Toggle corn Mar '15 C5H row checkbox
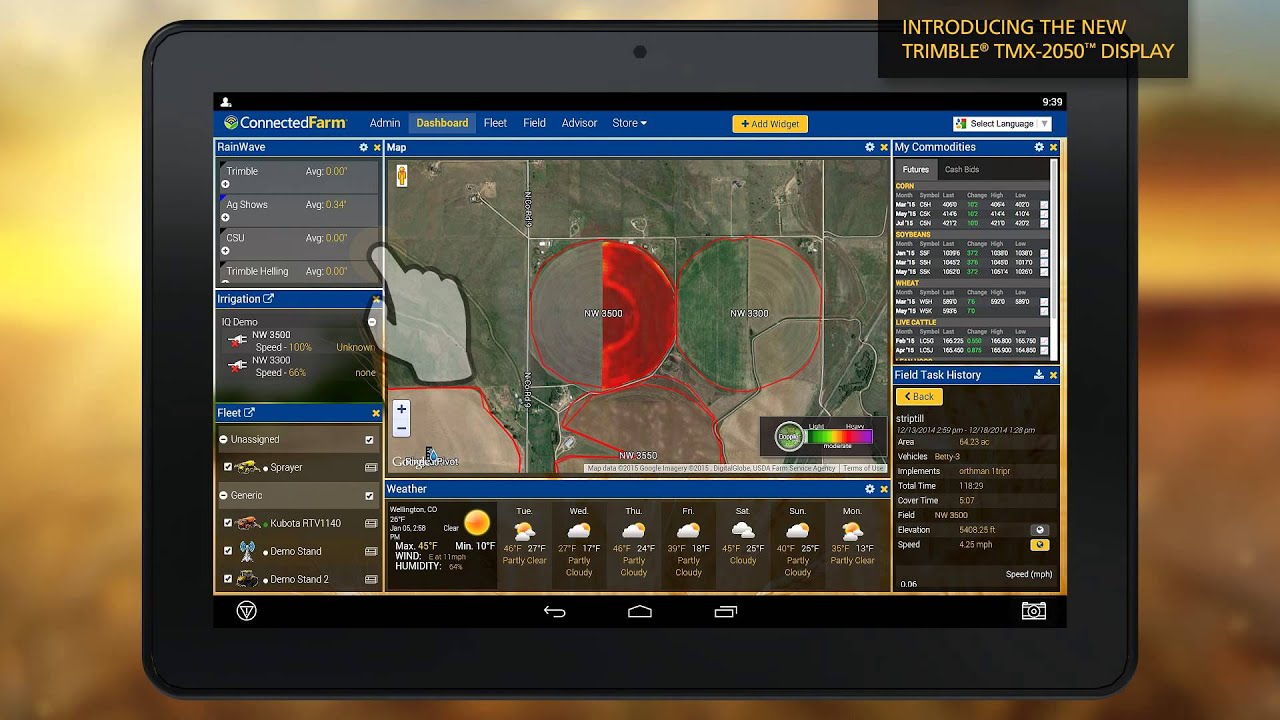The width and height of the screenshot is (1280, 720). (x=1044, y=205)
